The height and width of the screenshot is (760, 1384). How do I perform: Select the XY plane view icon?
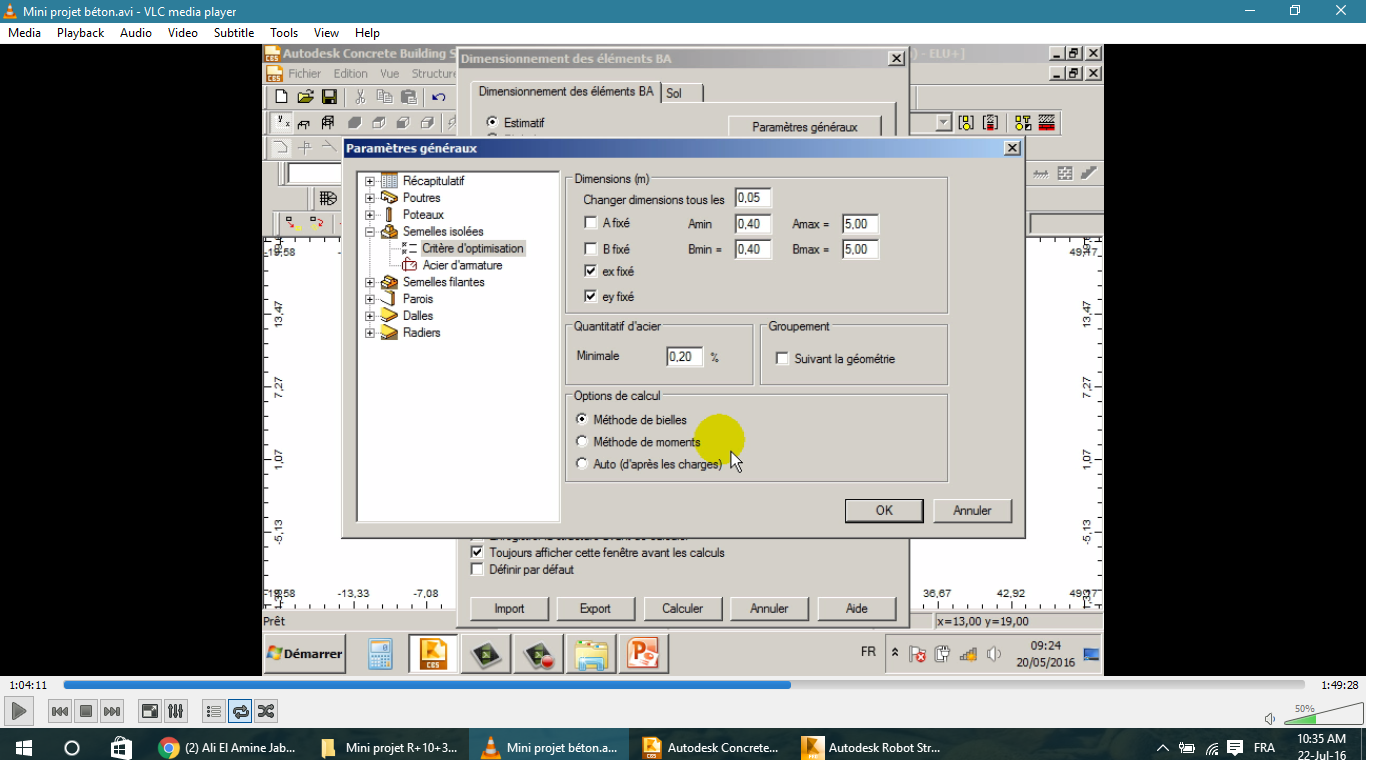coord(282,123)
